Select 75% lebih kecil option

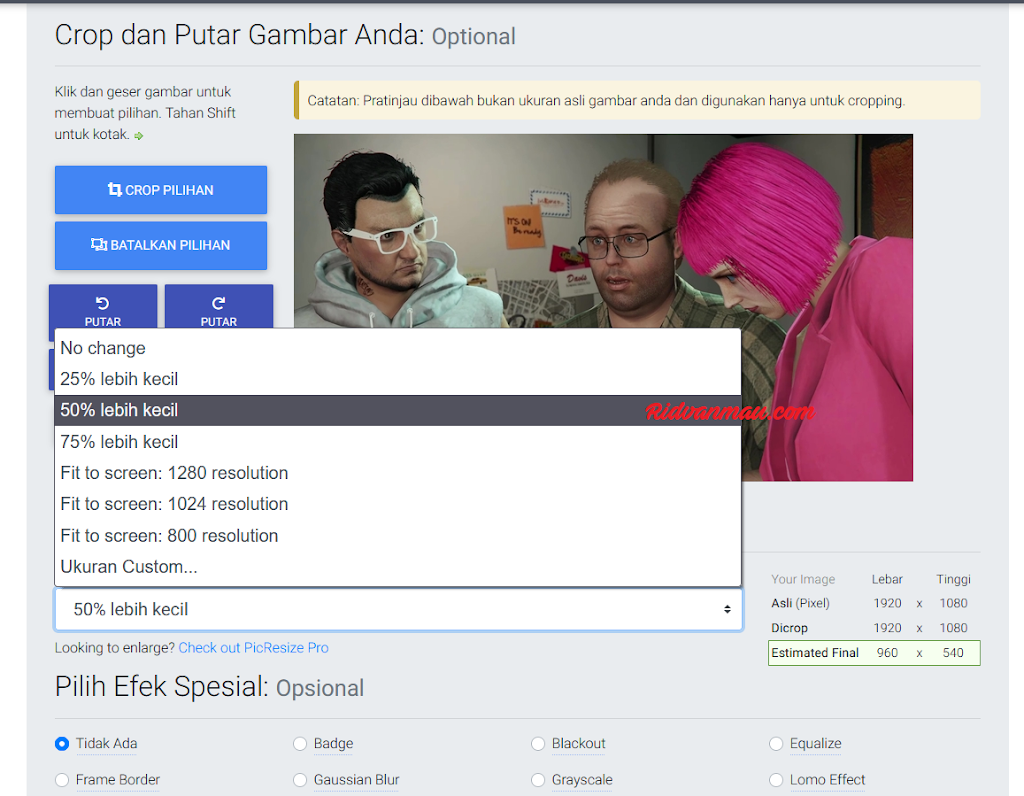coord(398,442)
